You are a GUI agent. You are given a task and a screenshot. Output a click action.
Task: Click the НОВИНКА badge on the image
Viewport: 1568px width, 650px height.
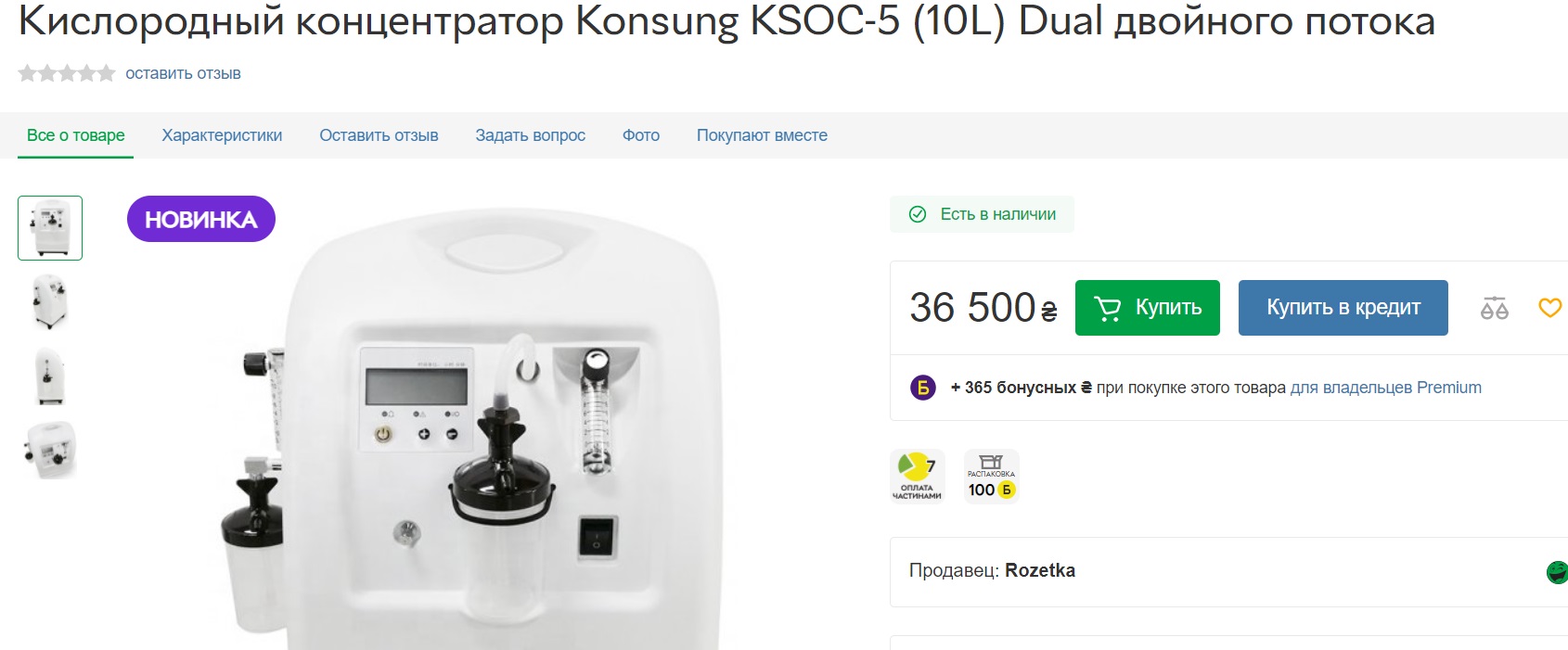point(201,219)
